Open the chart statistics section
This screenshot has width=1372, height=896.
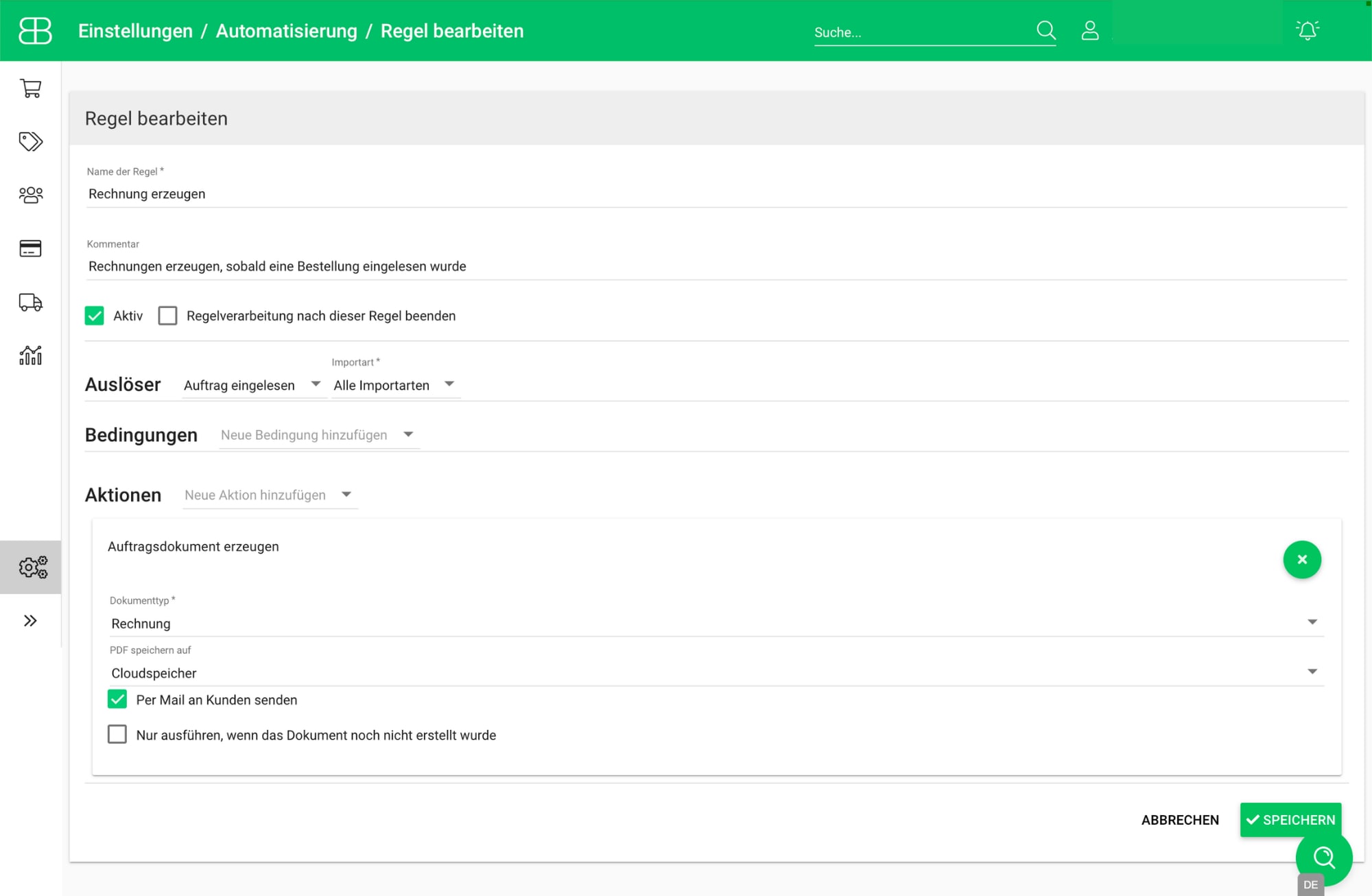pos(30,355)
